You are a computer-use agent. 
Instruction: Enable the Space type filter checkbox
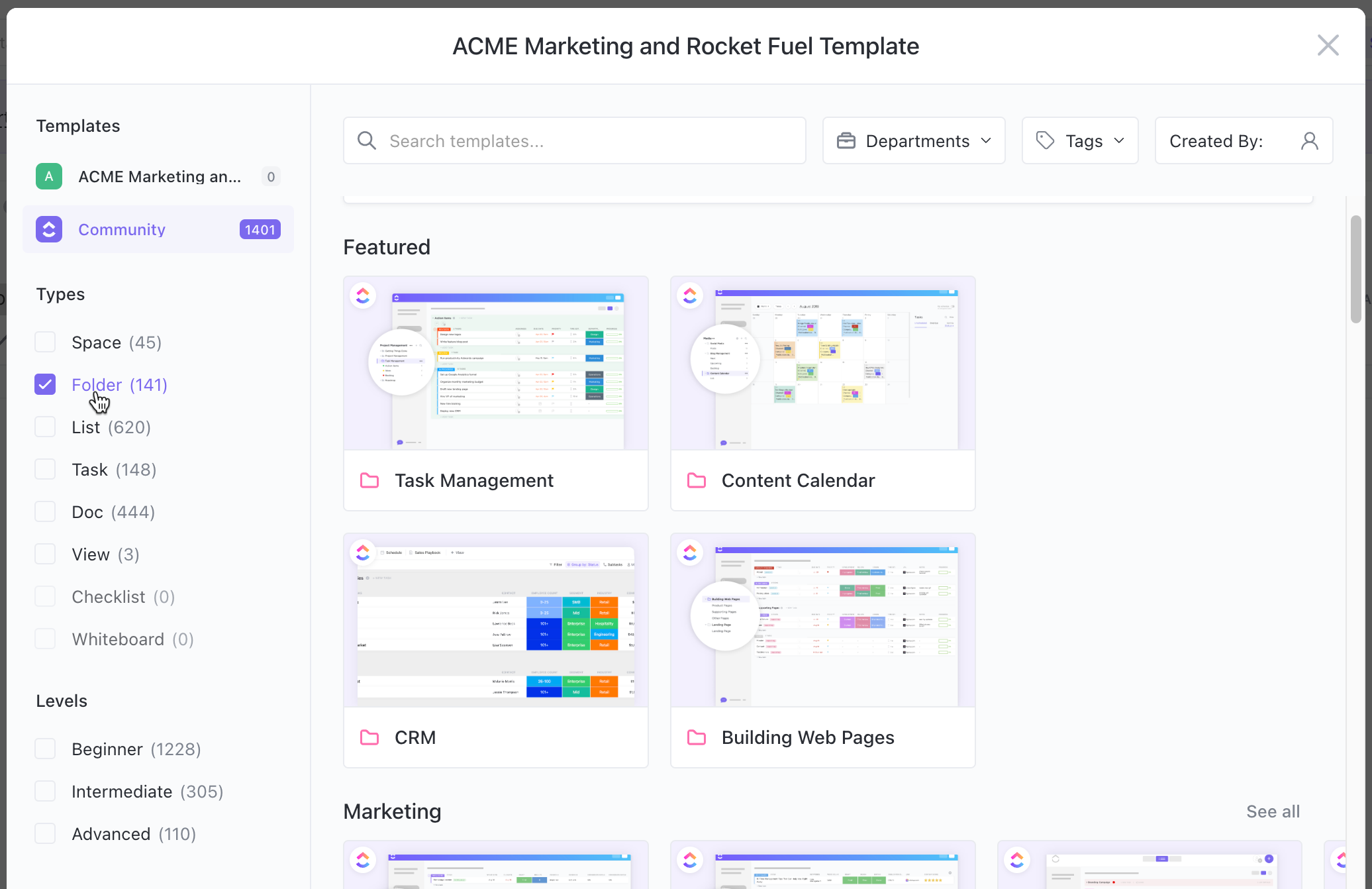coord(45,342)
